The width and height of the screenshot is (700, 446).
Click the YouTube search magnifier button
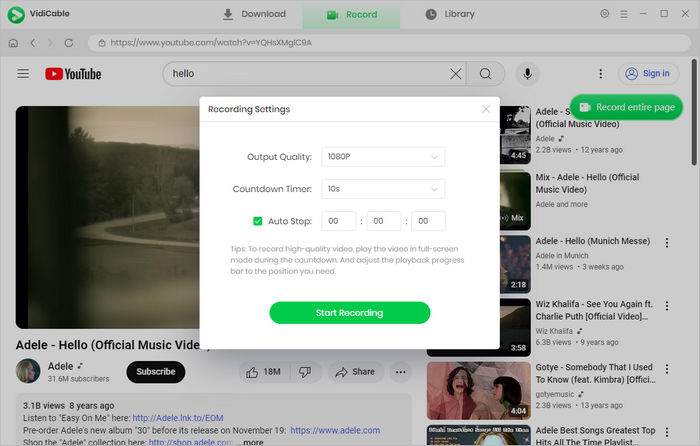(485, 74)
